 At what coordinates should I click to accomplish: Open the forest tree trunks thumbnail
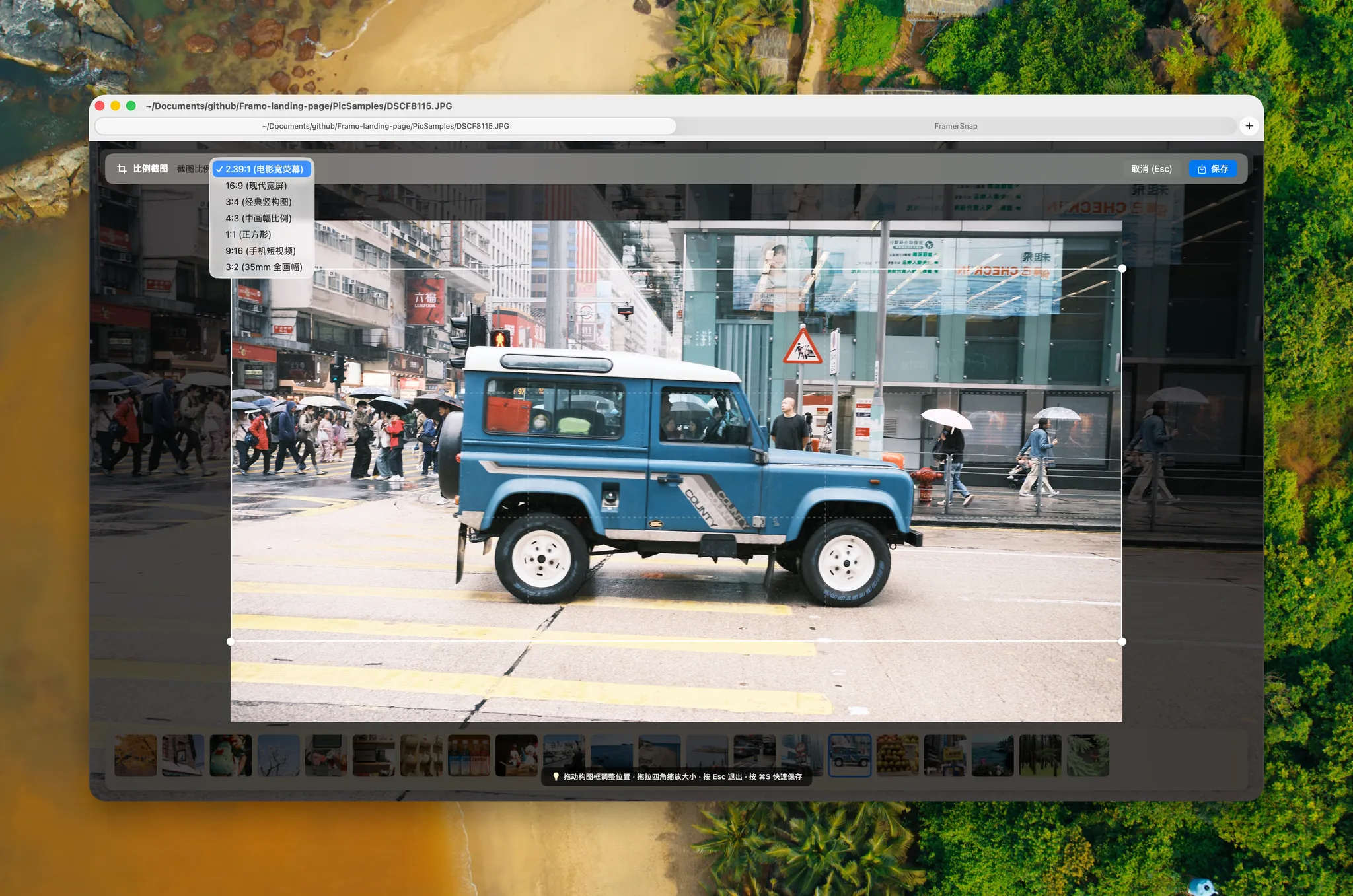[x=1040, y=755]
